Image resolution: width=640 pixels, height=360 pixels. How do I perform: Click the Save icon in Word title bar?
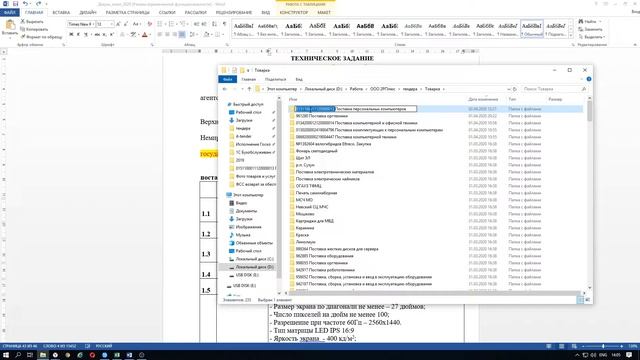[15, 4]
